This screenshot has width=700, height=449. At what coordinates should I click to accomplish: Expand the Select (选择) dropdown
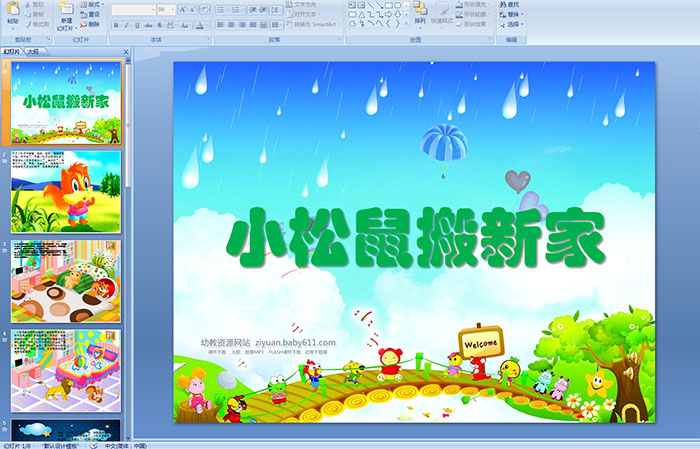pos(511,24)
